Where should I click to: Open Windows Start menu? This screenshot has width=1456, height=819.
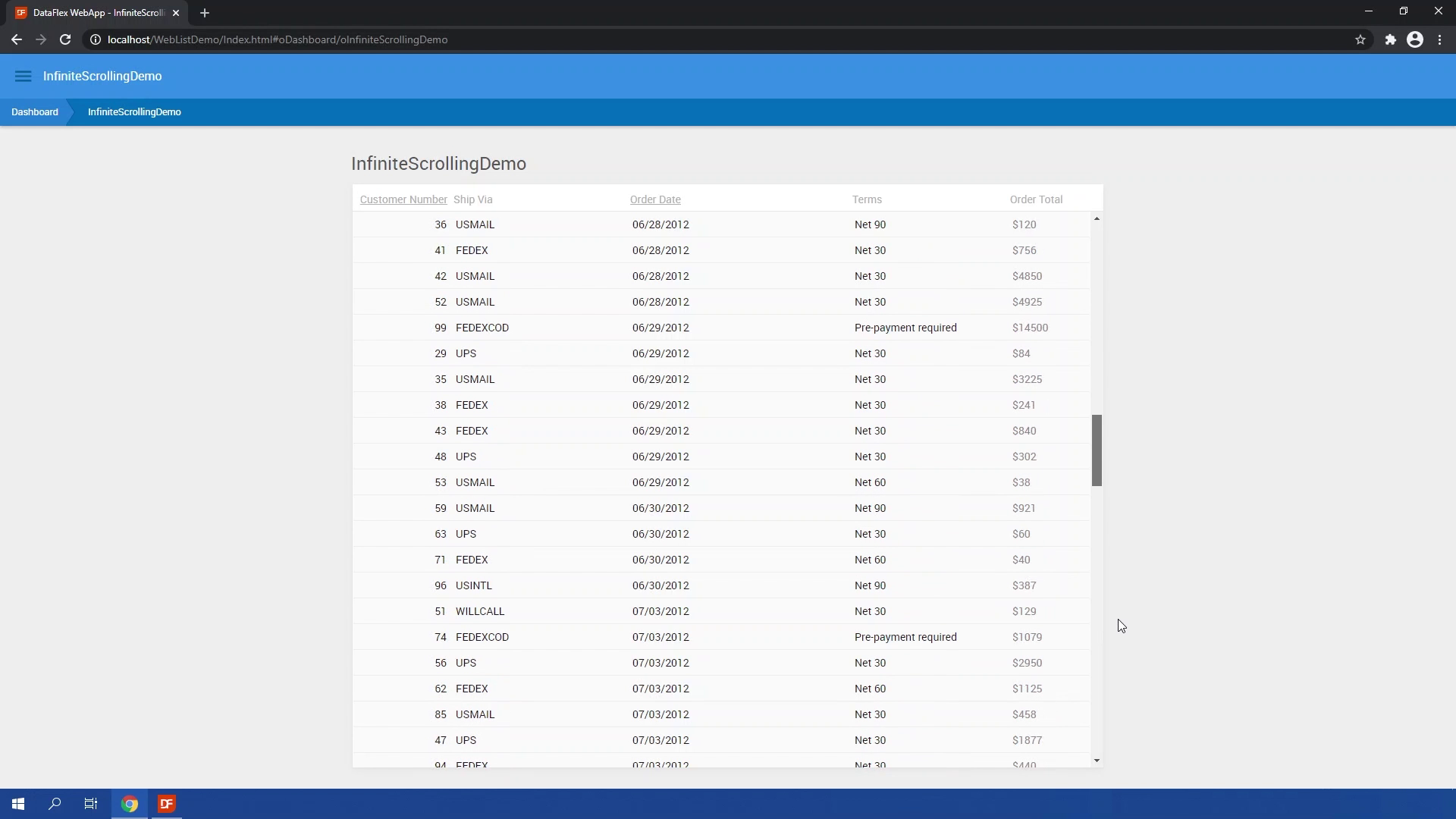click(x=18, y=804)
